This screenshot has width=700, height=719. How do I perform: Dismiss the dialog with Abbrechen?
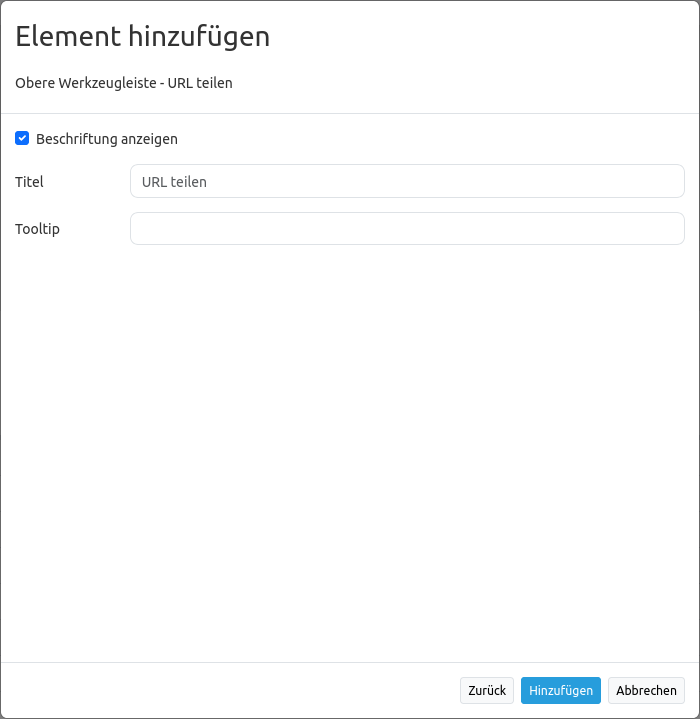point(646,690)
